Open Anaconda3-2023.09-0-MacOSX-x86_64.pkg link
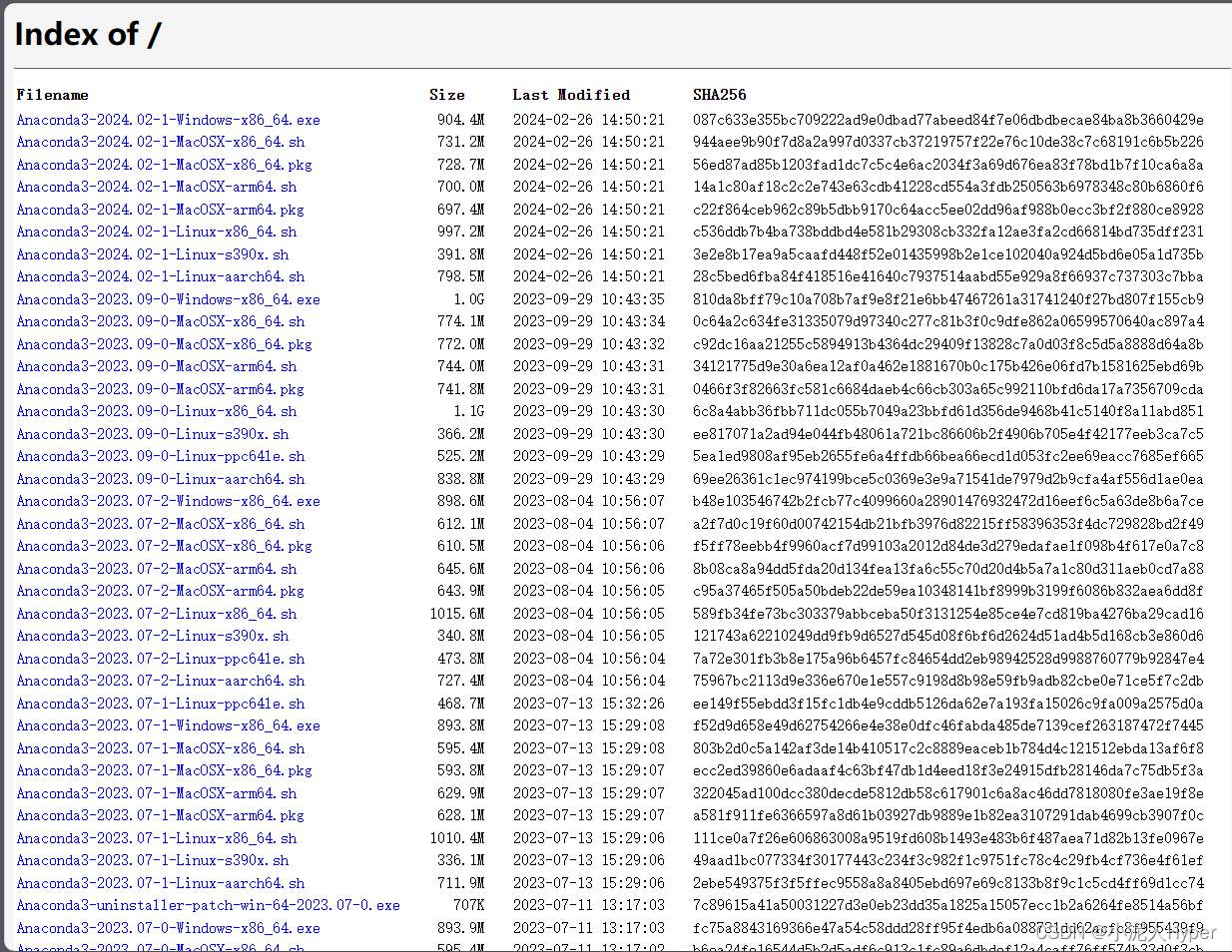Viewport: 1232px width, 952px height. click(x=164, y=344)
